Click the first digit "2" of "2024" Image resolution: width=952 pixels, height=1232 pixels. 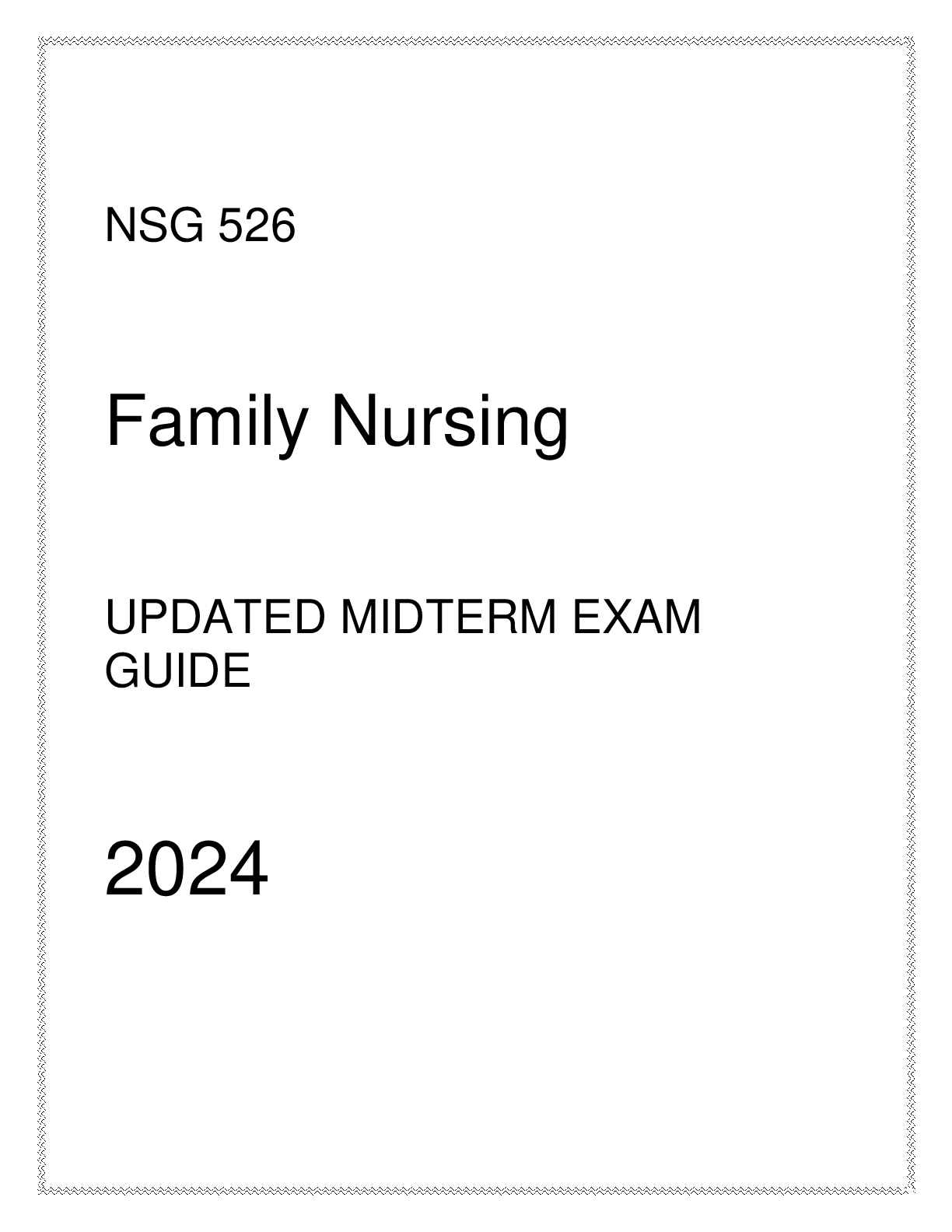pyautogui.click(x=124, y=870)
